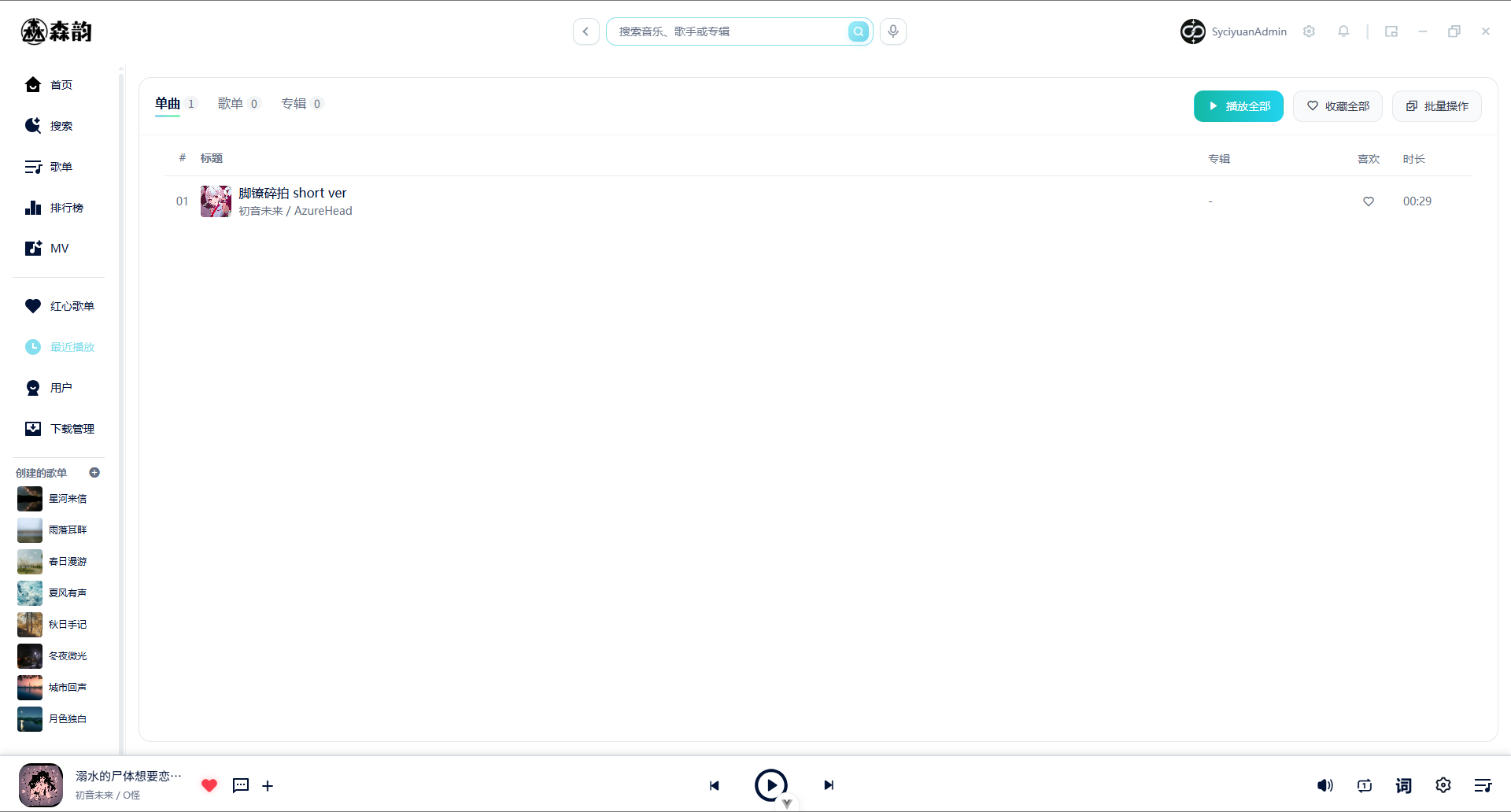
Task: Open player settings gear in bottom bar
Action: point(1443,785)
